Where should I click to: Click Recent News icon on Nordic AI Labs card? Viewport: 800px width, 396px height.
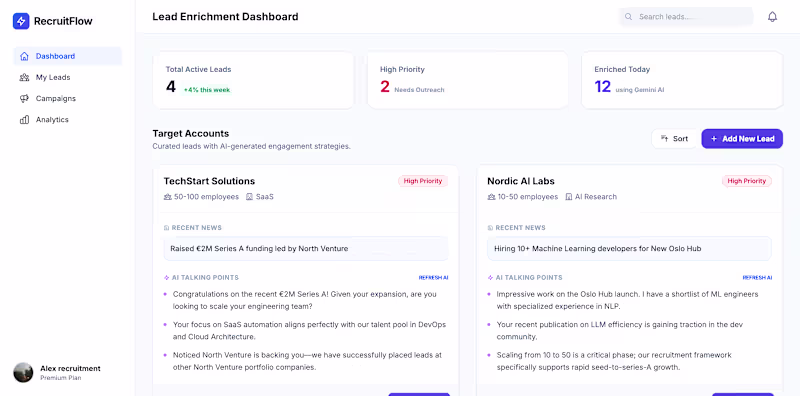pos(490,228)
